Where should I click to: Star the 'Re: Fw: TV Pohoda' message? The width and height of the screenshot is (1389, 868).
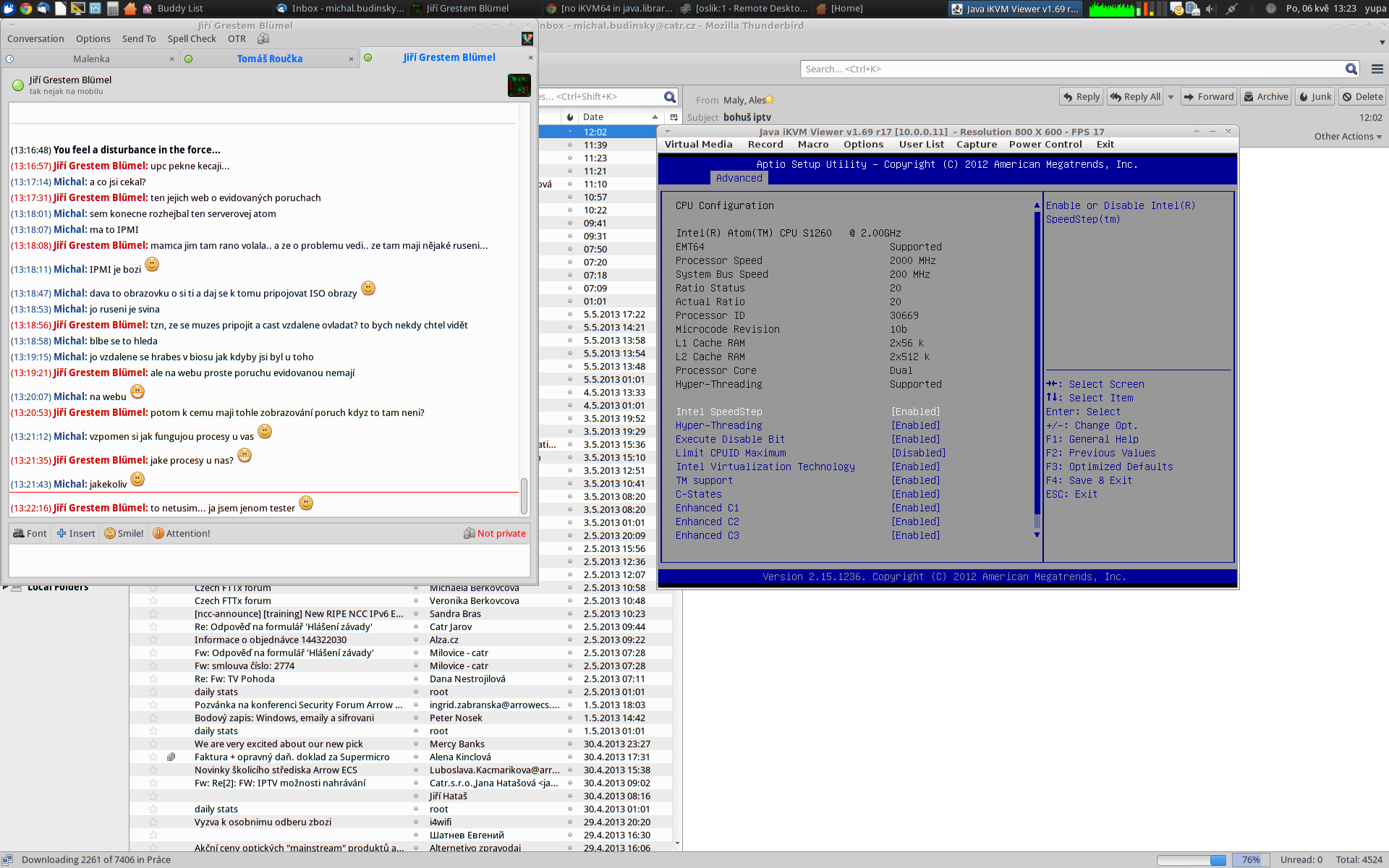point(153,678)
